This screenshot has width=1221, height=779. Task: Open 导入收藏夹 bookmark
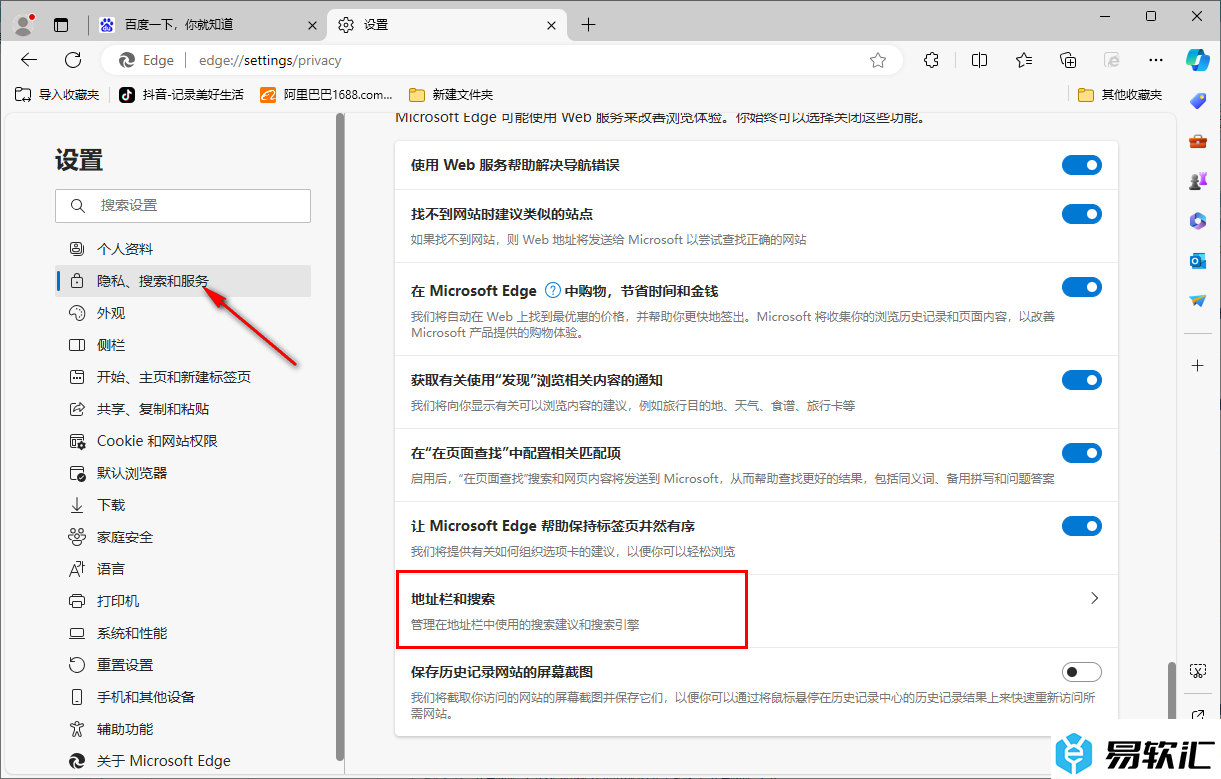pos(58,95)
